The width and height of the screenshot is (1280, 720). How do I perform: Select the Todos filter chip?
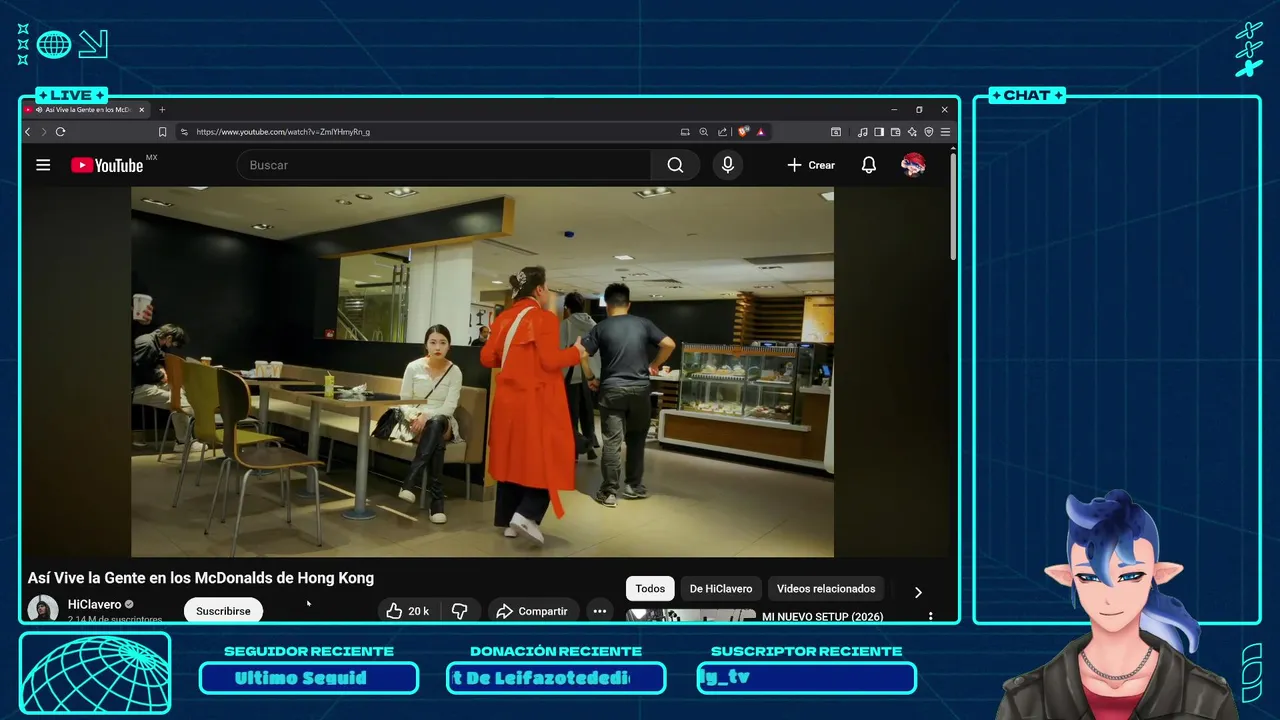tap(650, 589)
